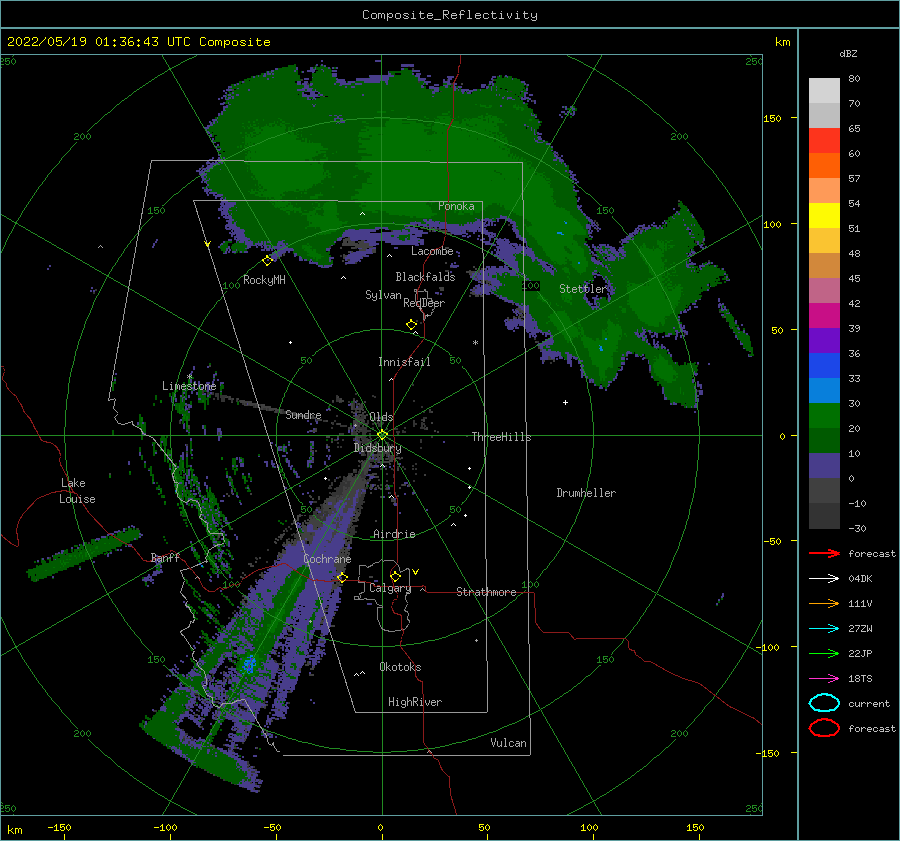Screen dimensions: 900x841
Task: Click the Calgary city label
Action: click(390, 589)
